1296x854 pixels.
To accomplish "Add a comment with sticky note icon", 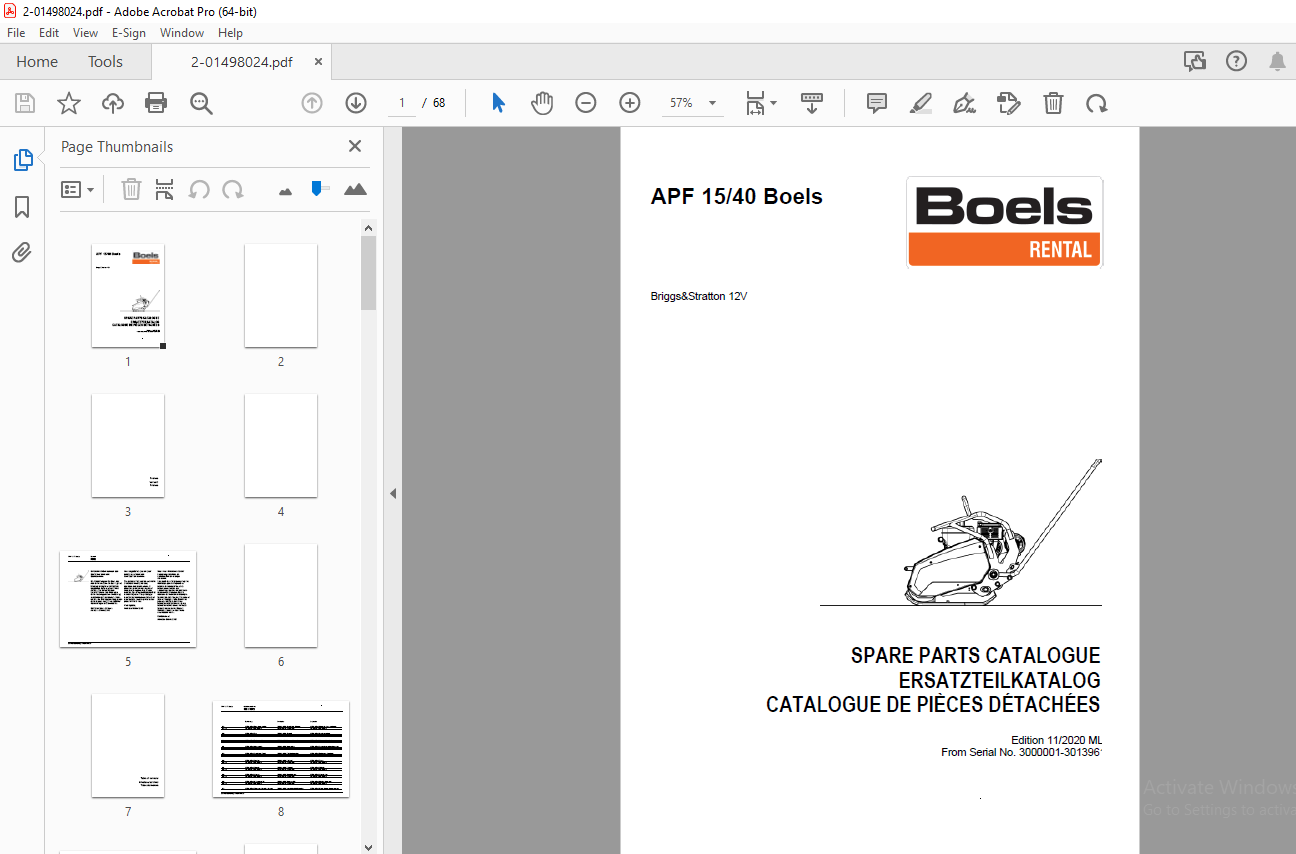I will (x=877, y=103).
